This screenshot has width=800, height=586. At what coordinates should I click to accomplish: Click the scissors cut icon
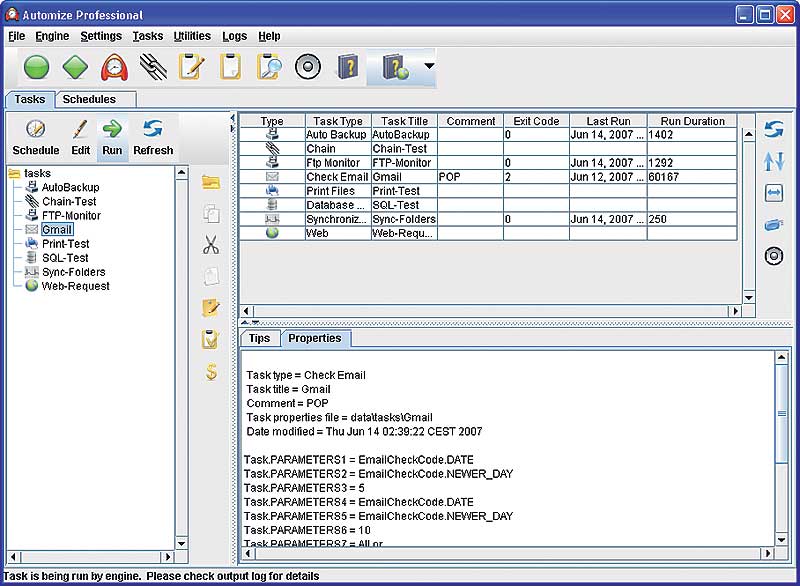[x=211, y=245]
